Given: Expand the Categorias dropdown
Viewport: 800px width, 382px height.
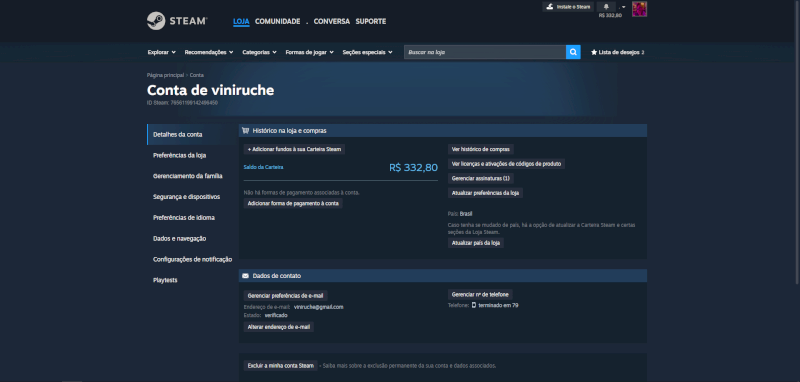Looking at the screenshot, I should [x=259, y=52].
